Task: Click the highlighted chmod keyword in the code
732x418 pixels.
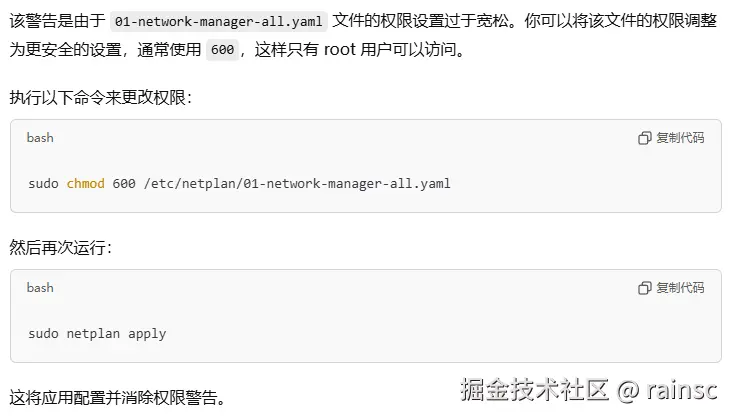Action: 85,183
